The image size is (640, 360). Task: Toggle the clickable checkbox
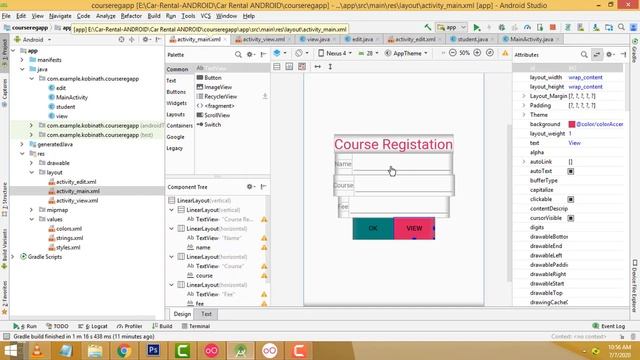point(571,200)
